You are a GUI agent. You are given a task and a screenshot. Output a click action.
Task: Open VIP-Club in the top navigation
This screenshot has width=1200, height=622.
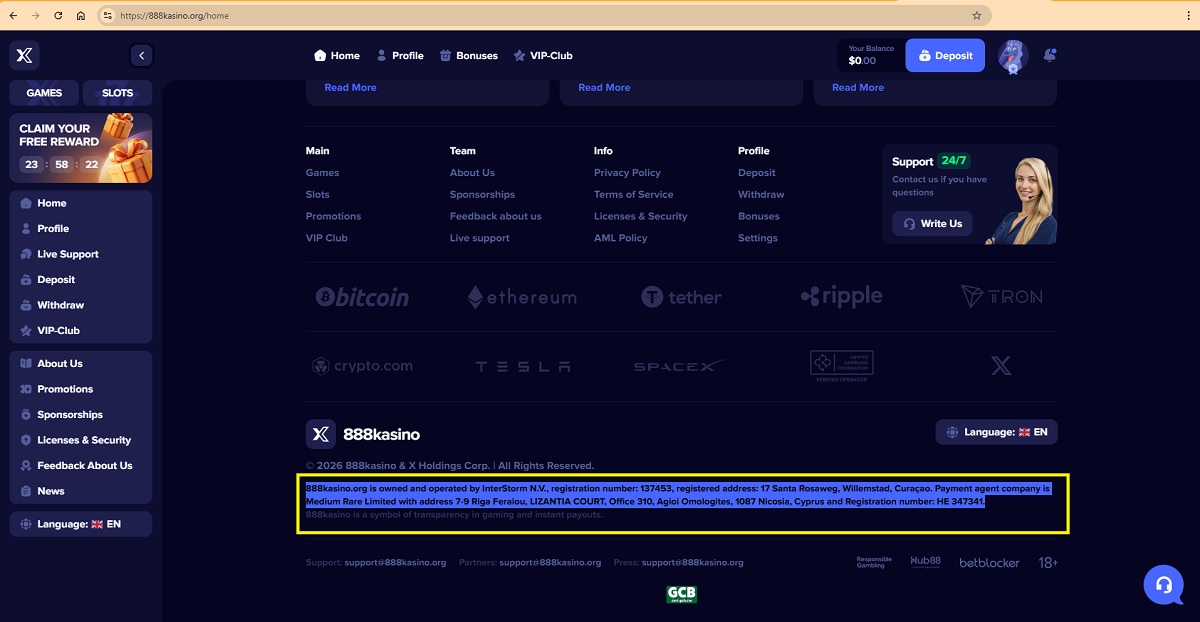click(x=543, y=56)
